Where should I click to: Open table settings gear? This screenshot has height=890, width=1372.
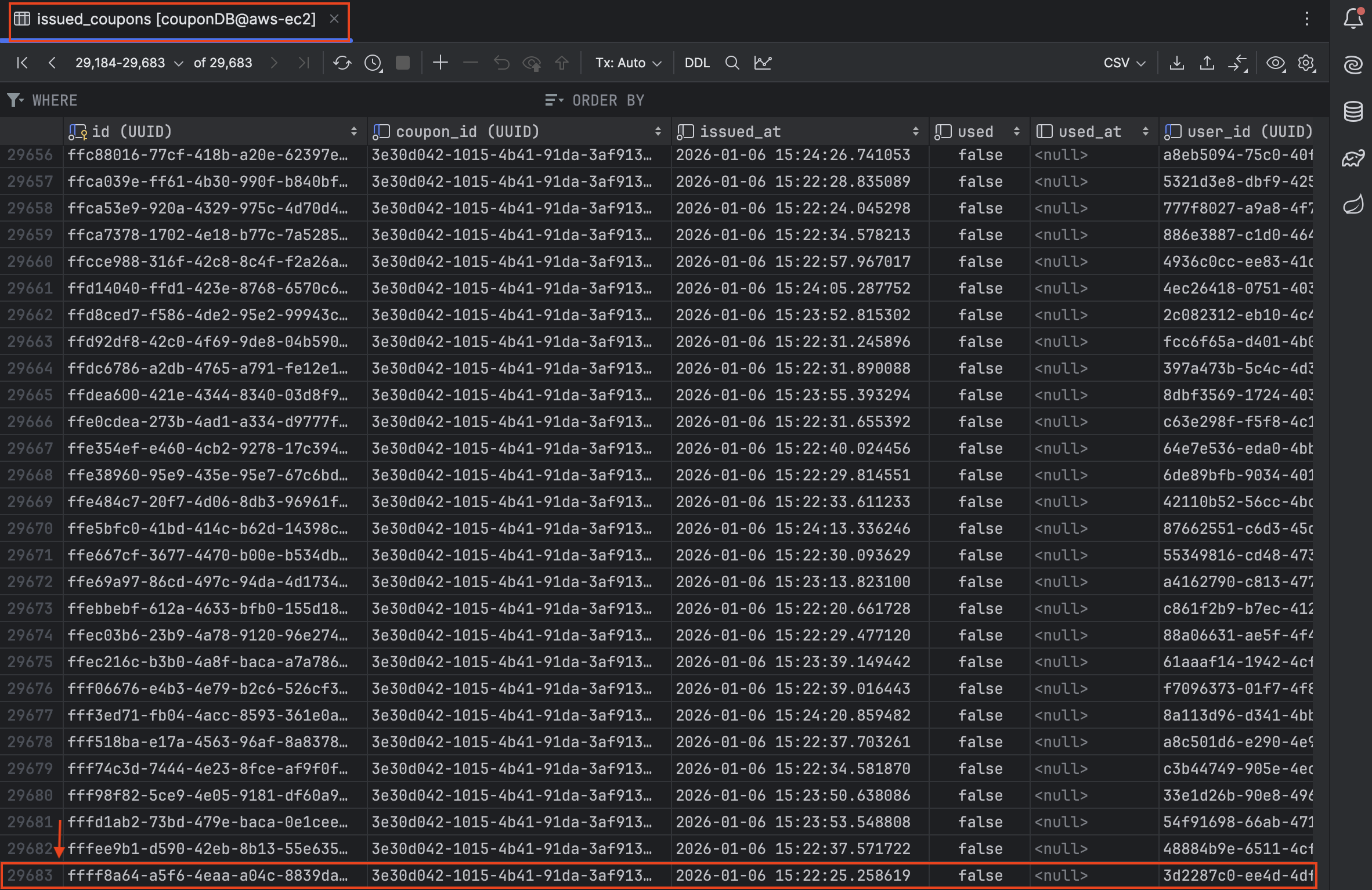(x=1306, y=63)
